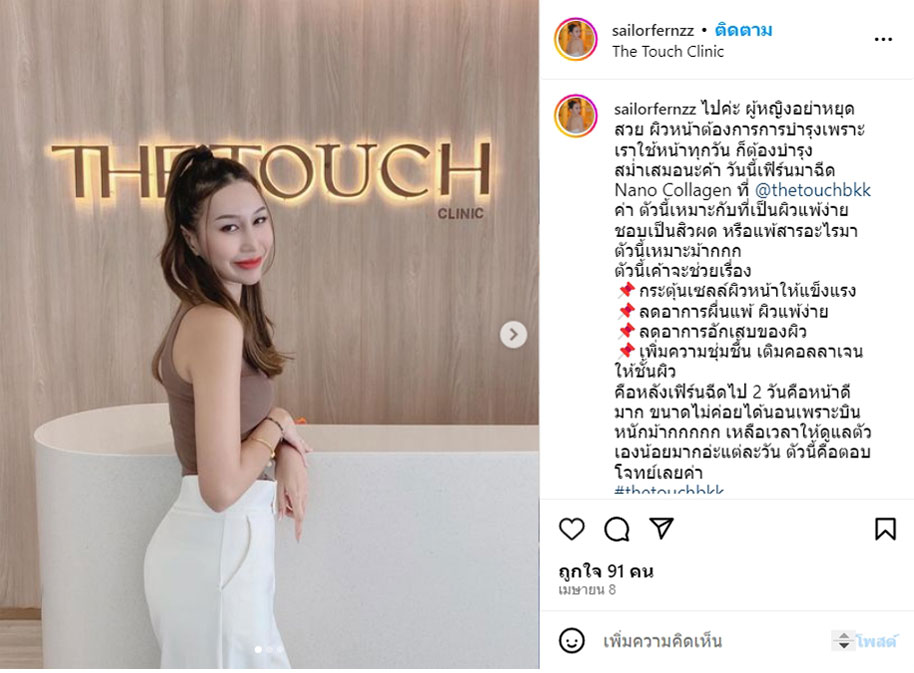Viewport: 914px width, 673px height.
Task: Open the #thetouchbkk hashtag
Action: [669, 489]
